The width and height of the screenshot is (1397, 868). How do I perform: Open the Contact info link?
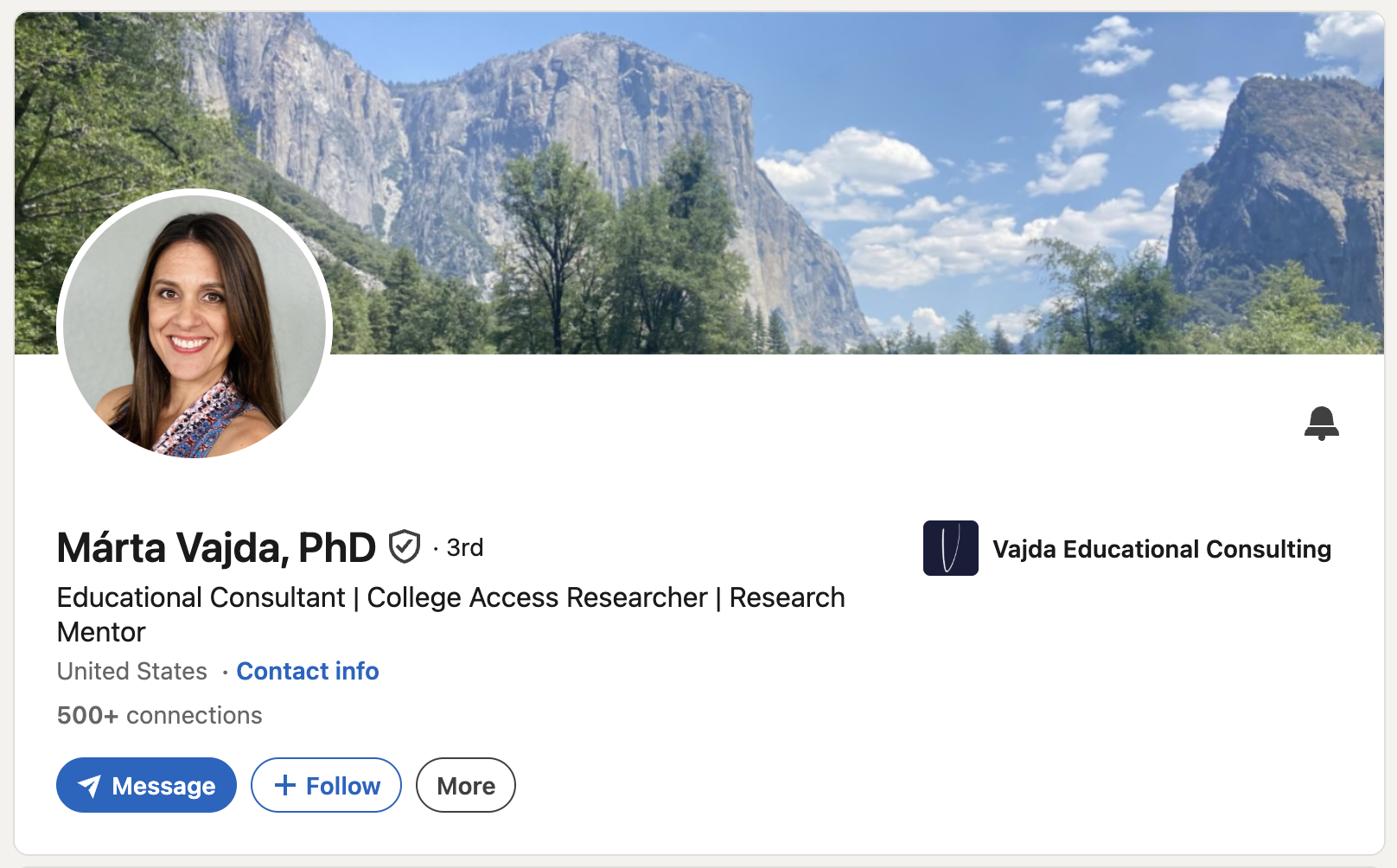coord(308,671)
